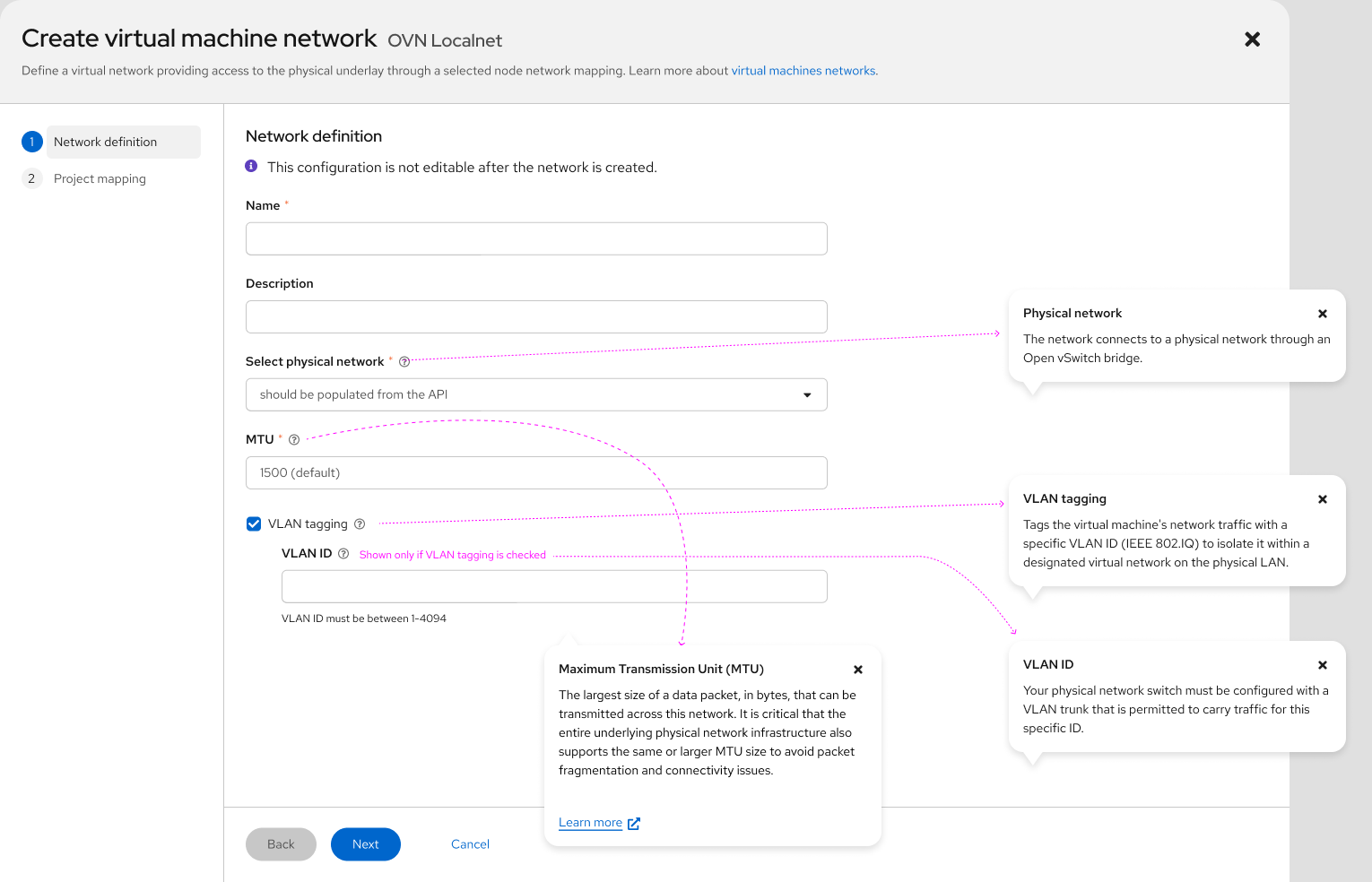Click the Back button
This screenshot has height=882, width=1372.
[281, 844]
